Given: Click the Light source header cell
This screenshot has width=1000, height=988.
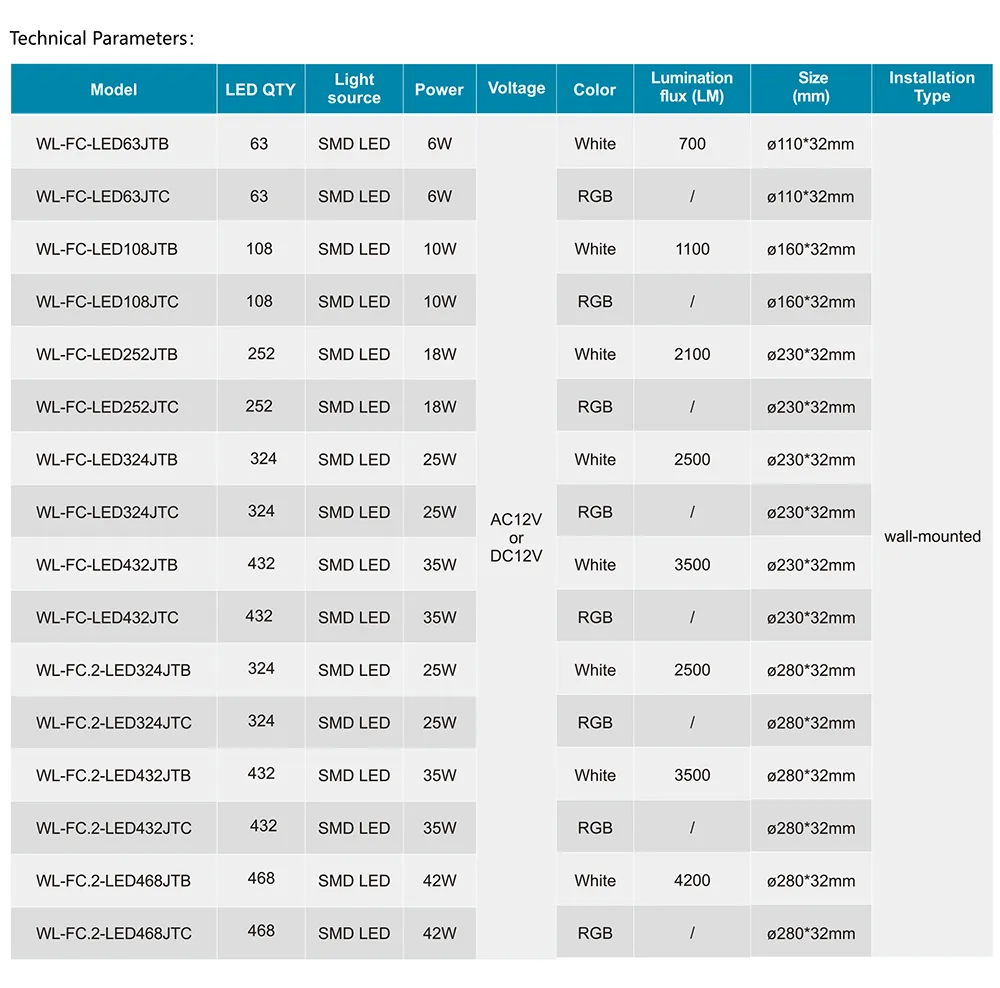Looking at the screenshot, I should (x=354, y=89).
